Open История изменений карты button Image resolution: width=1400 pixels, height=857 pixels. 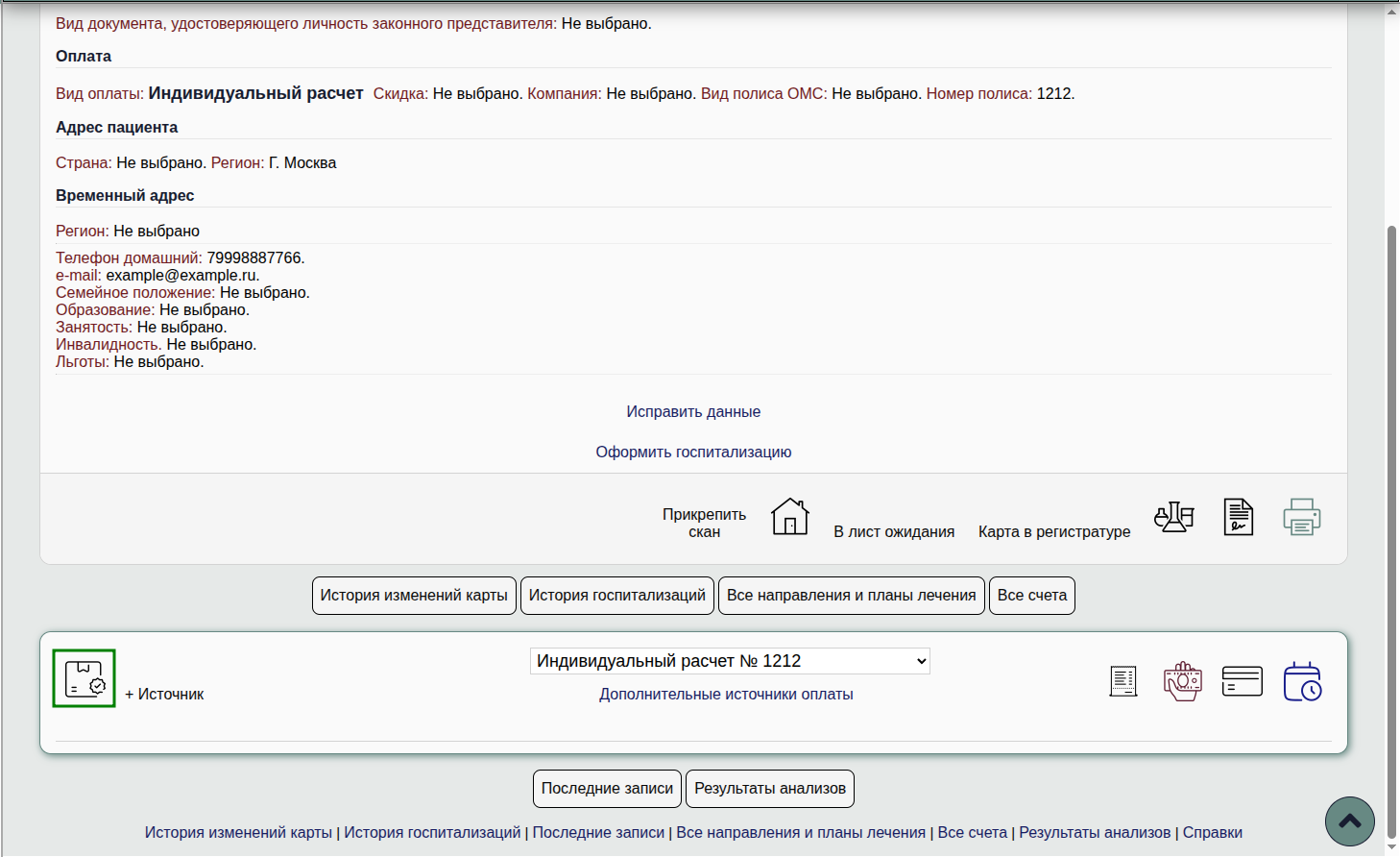pyautogui.click(x=414, y=596)
